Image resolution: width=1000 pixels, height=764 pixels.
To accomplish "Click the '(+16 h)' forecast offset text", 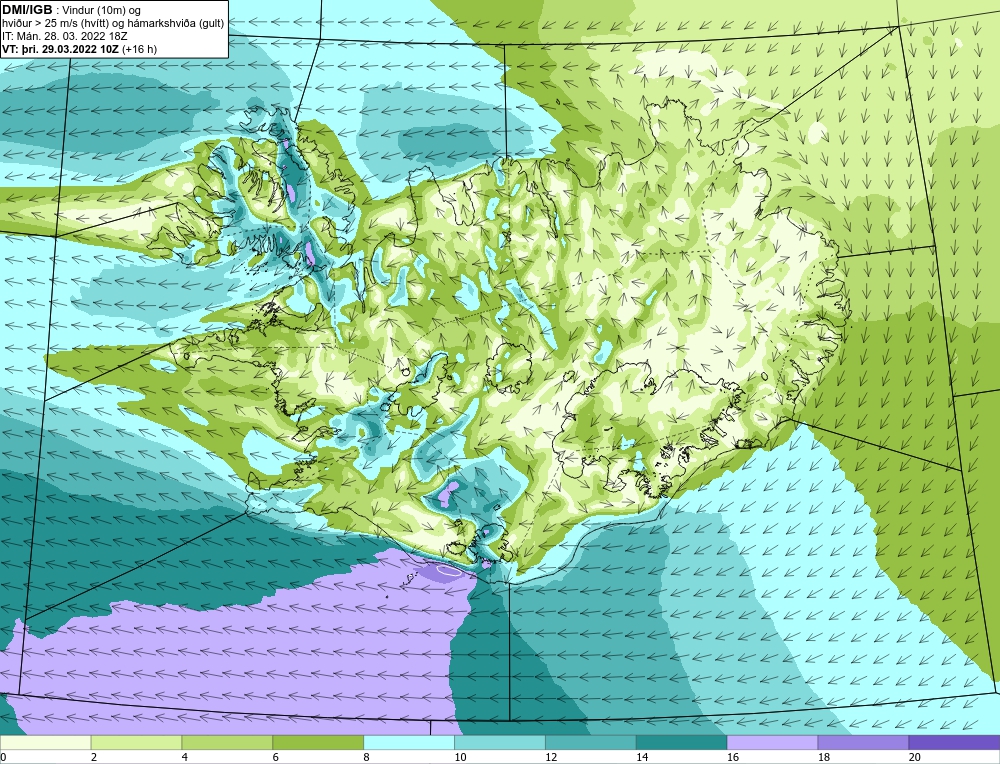I will (x=140, y=48).
